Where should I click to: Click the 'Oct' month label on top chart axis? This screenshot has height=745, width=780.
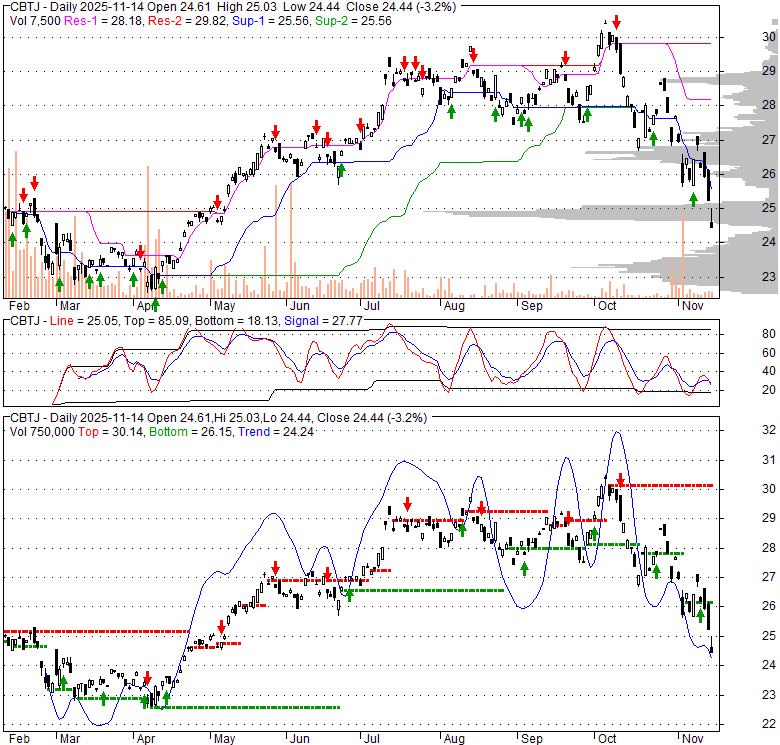click(607, 305)
